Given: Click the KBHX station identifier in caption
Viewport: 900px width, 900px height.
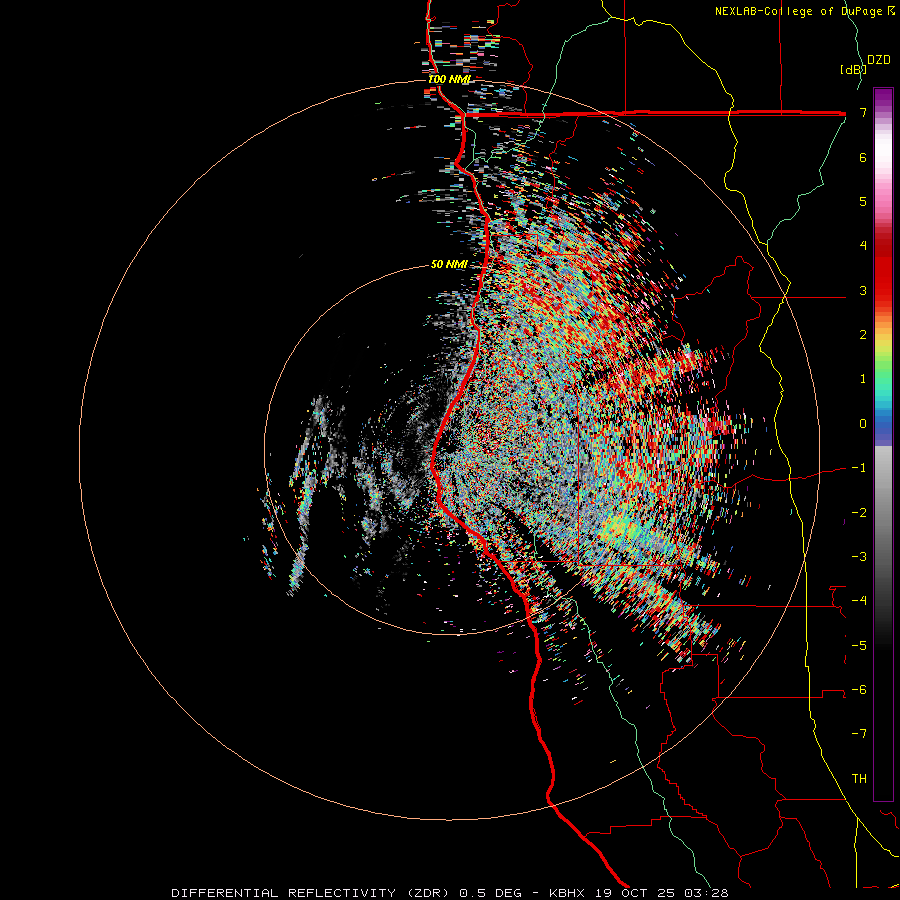Looking at the screenshot, I should pyautogui.click(x=566, y=893).
